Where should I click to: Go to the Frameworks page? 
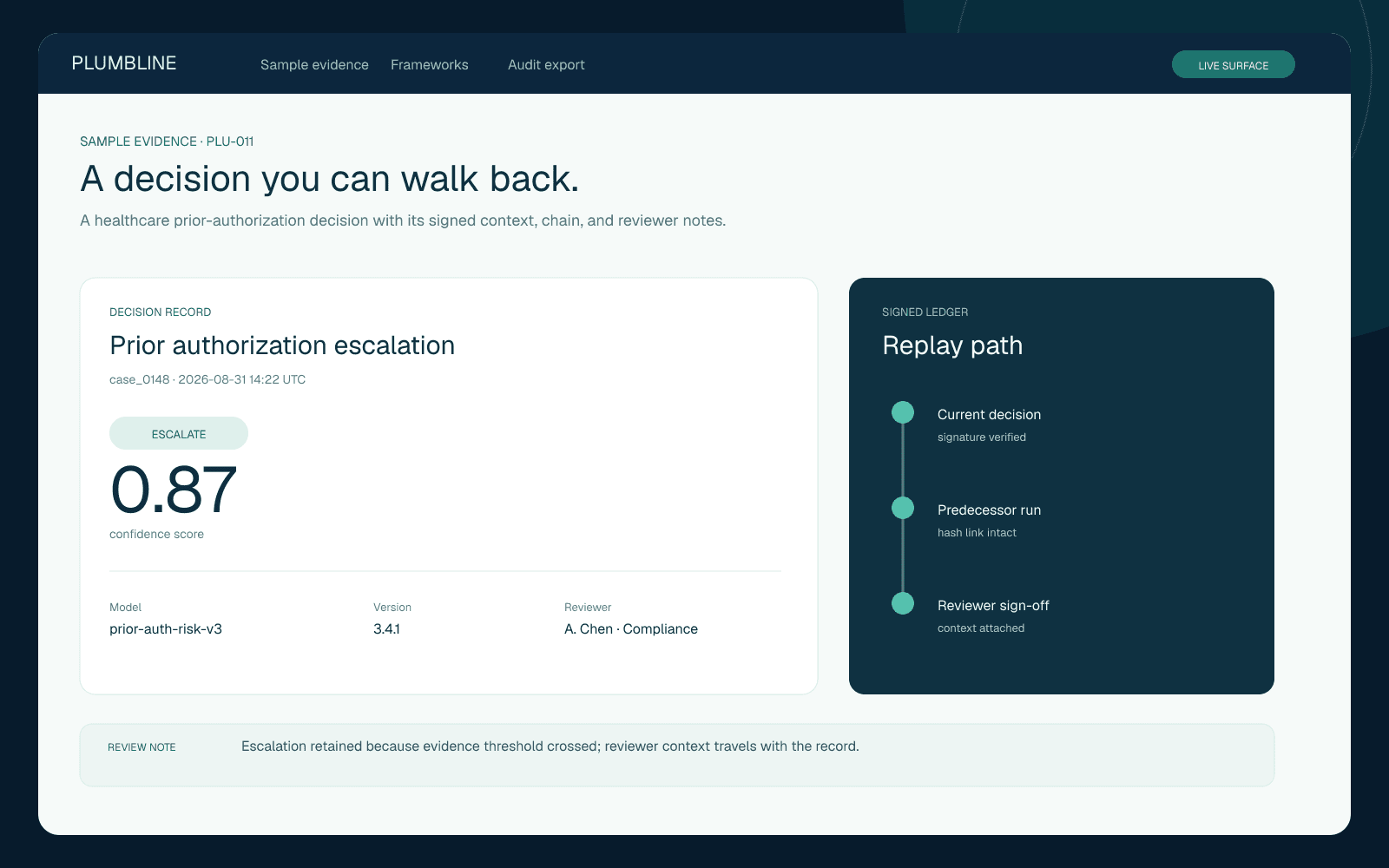point(430,64)
